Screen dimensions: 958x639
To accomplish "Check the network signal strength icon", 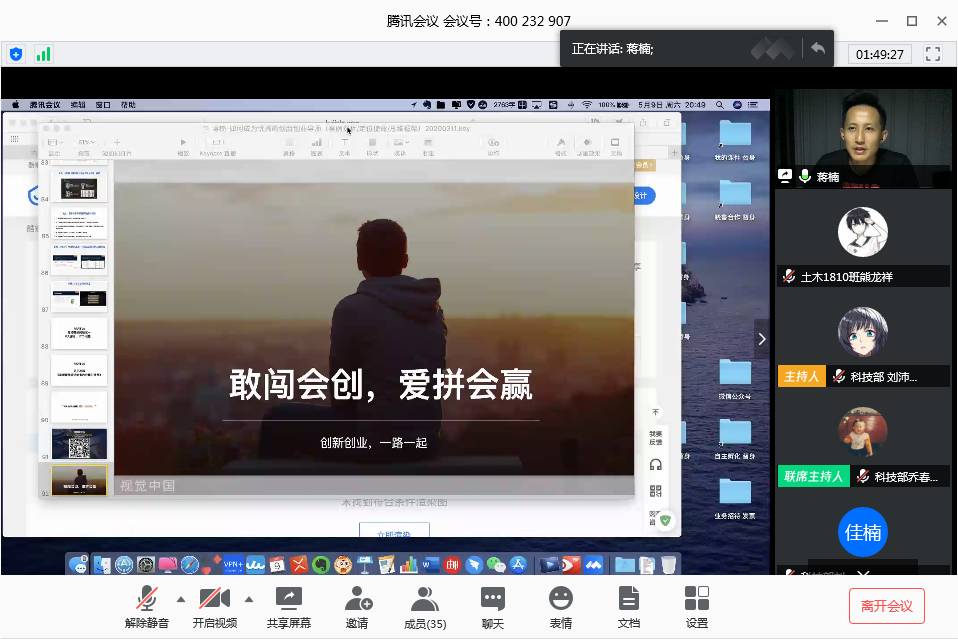I will point(43,54).
